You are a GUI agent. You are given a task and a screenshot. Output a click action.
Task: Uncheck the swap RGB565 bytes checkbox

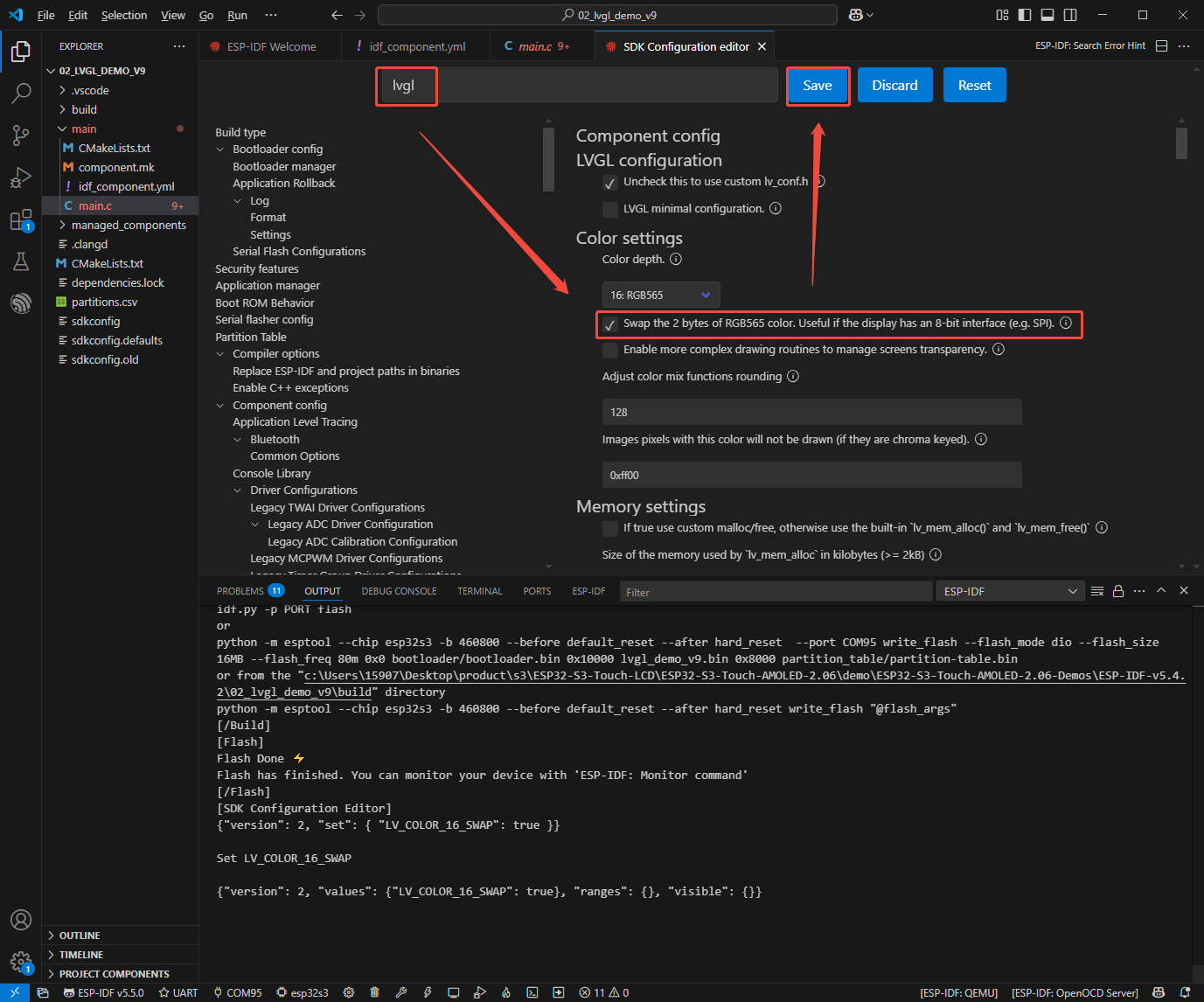pyautogui.click(x=610, y=324)
